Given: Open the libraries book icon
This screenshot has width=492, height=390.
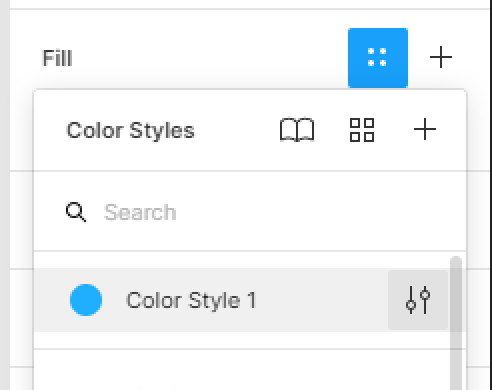Looking at the screenshot, I should coord(297,130).
